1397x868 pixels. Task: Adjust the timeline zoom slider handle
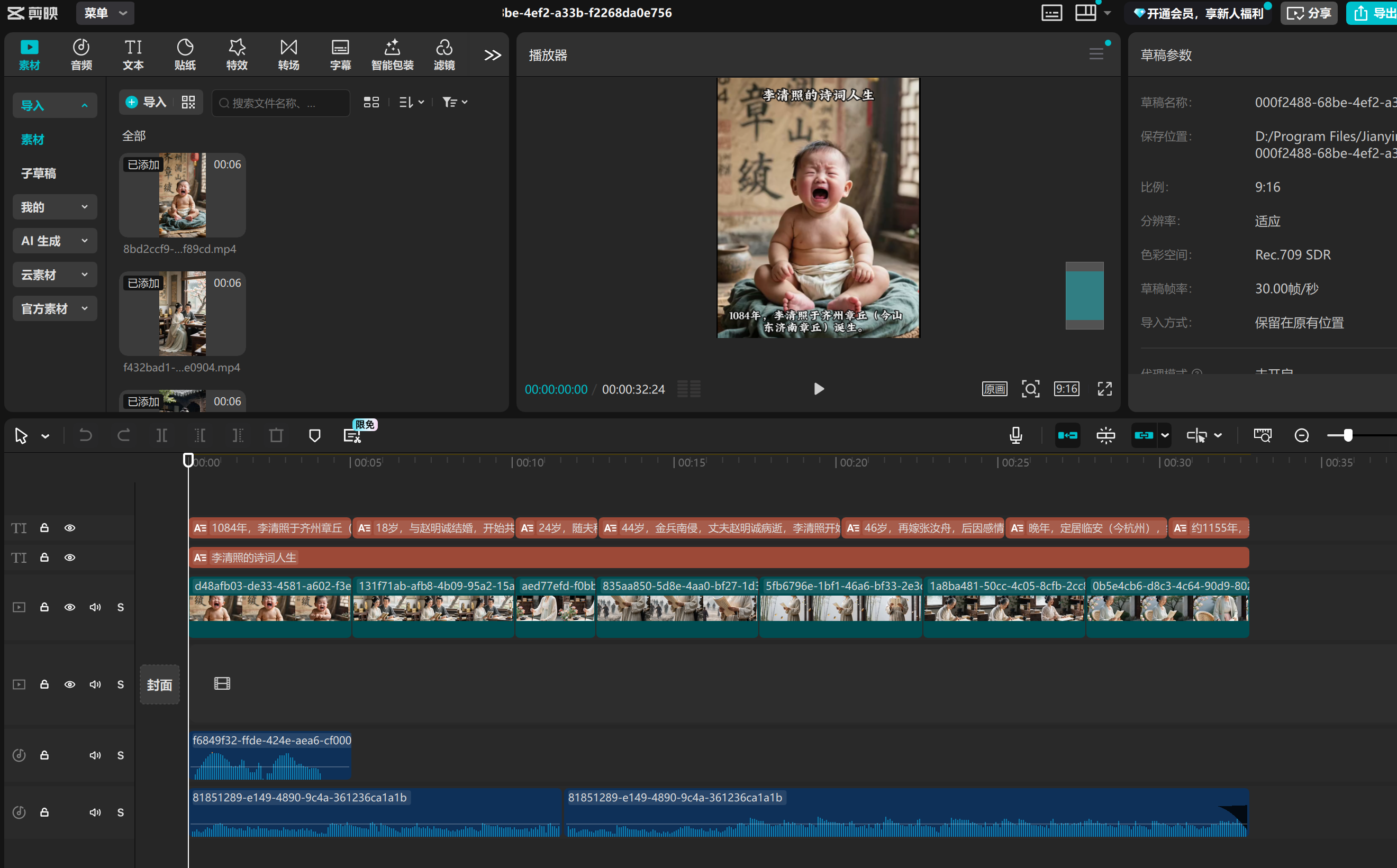1348,435
